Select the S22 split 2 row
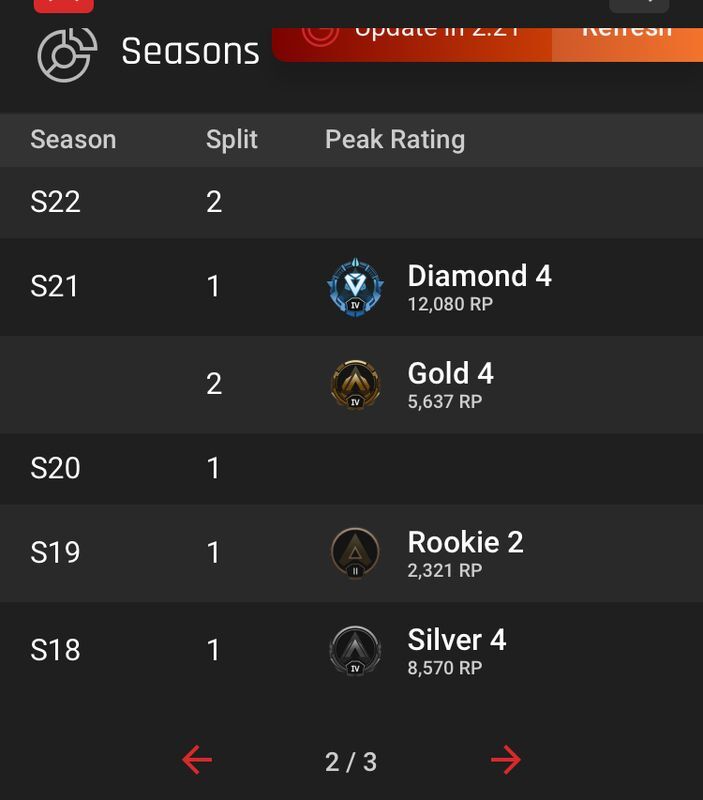 (x=352, y=202)
